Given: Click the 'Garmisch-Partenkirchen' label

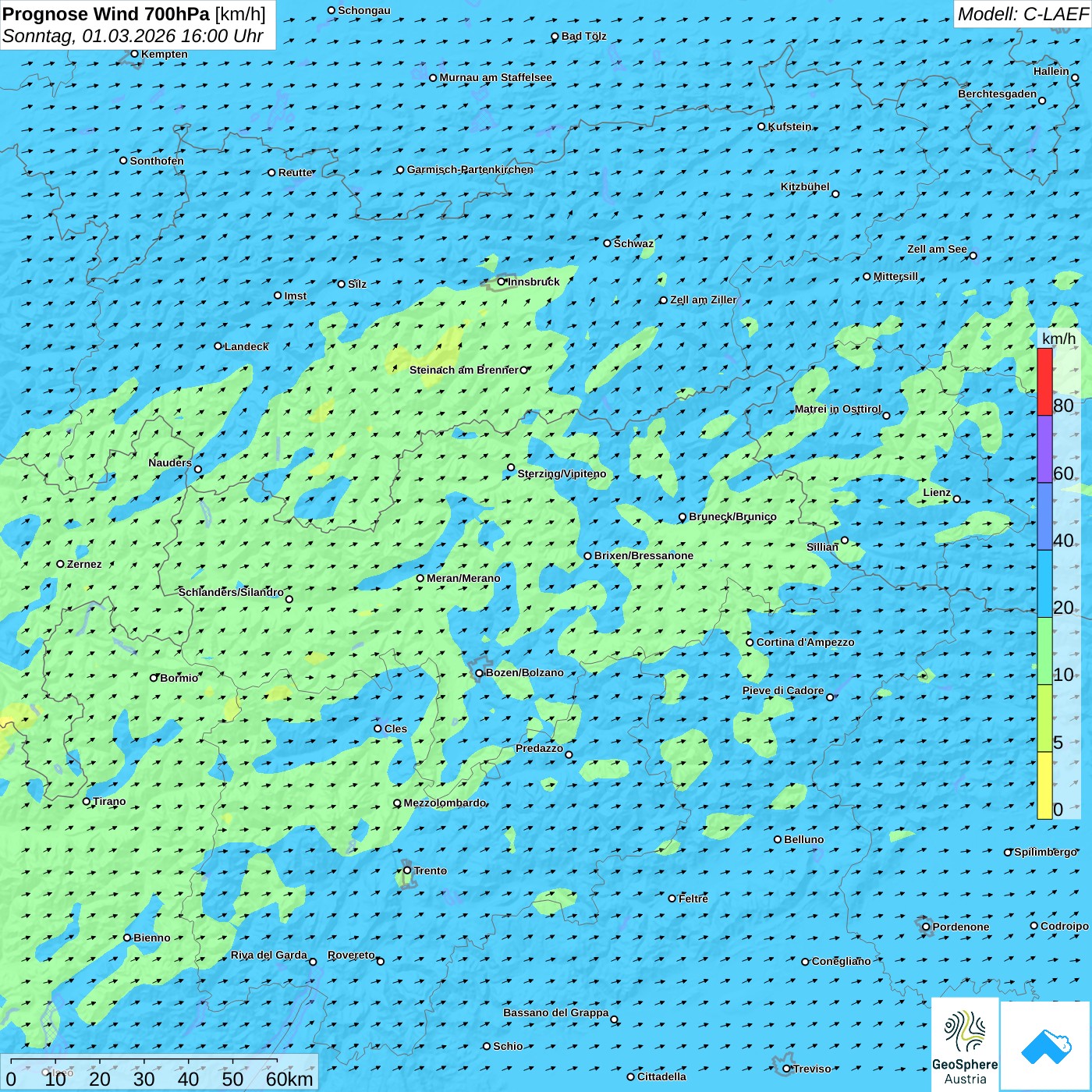Looking at the screenshot, I should tap(470, 169).
